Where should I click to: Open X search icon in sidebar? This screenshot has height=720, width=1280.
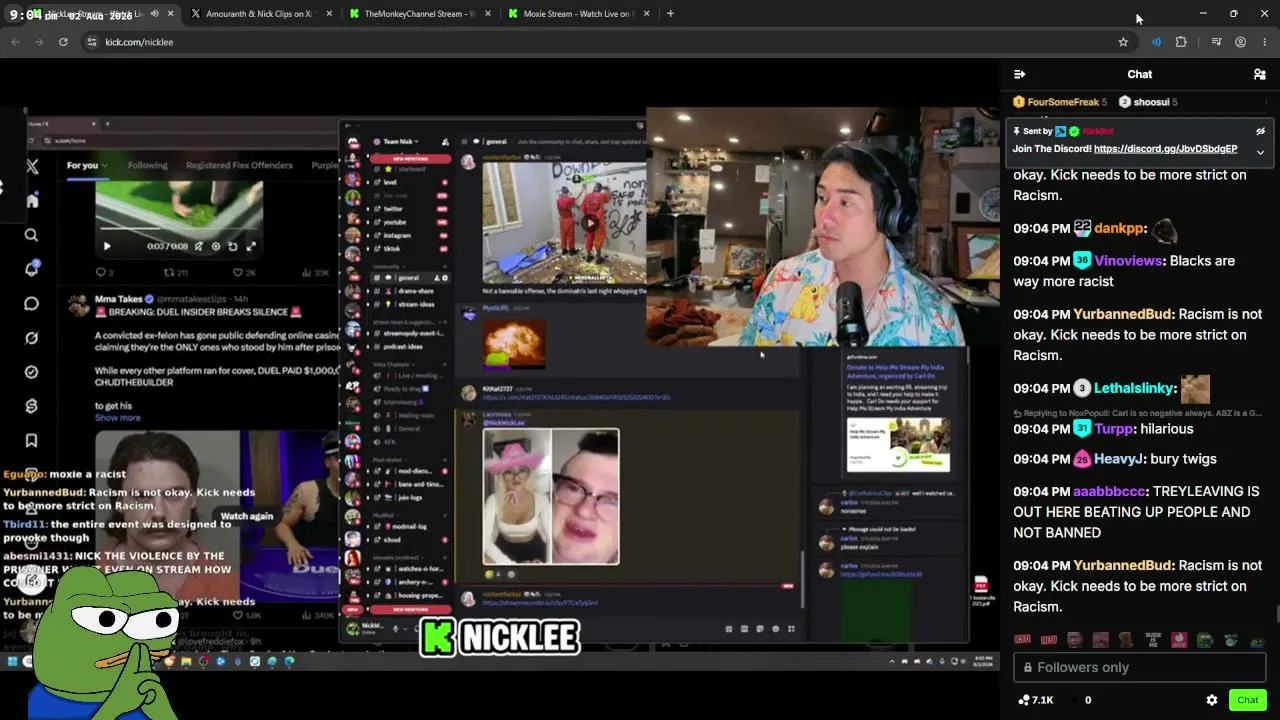[x=31, y=235]
